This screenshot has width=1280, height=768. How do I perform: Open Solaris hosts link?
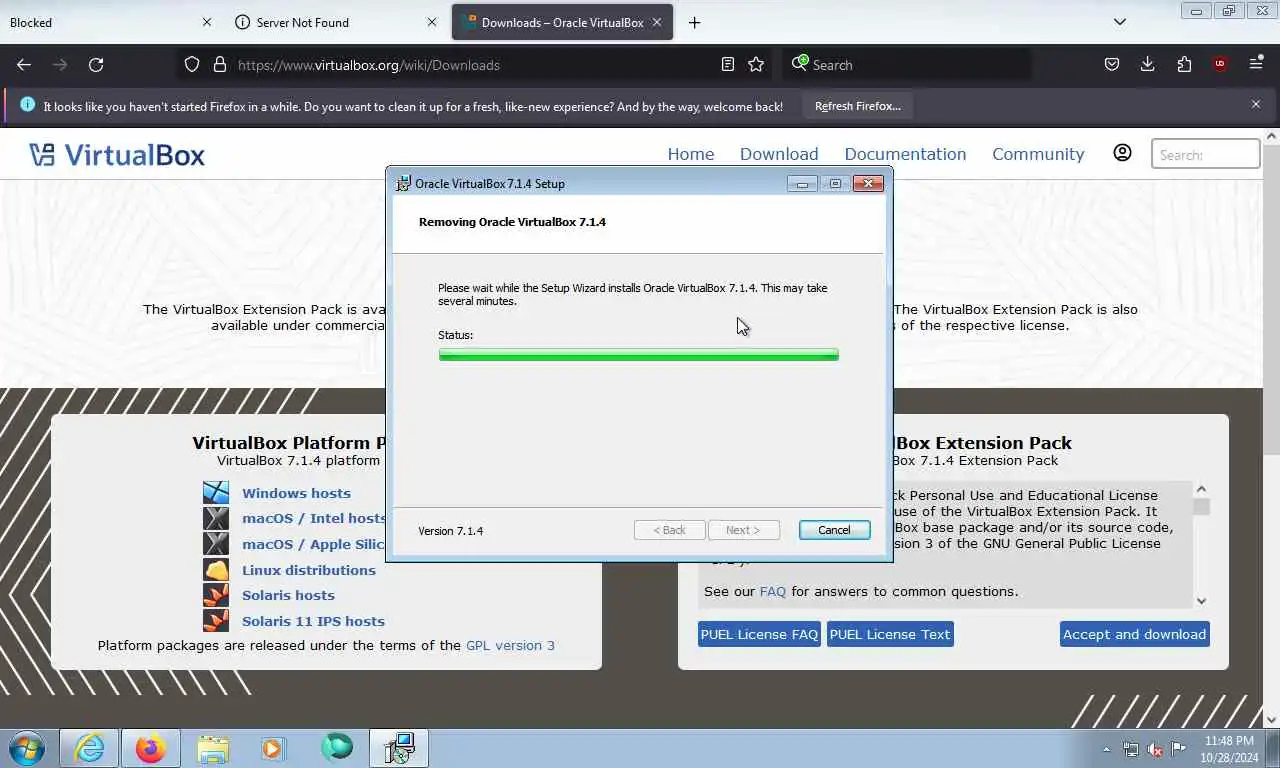click(288, 595)
